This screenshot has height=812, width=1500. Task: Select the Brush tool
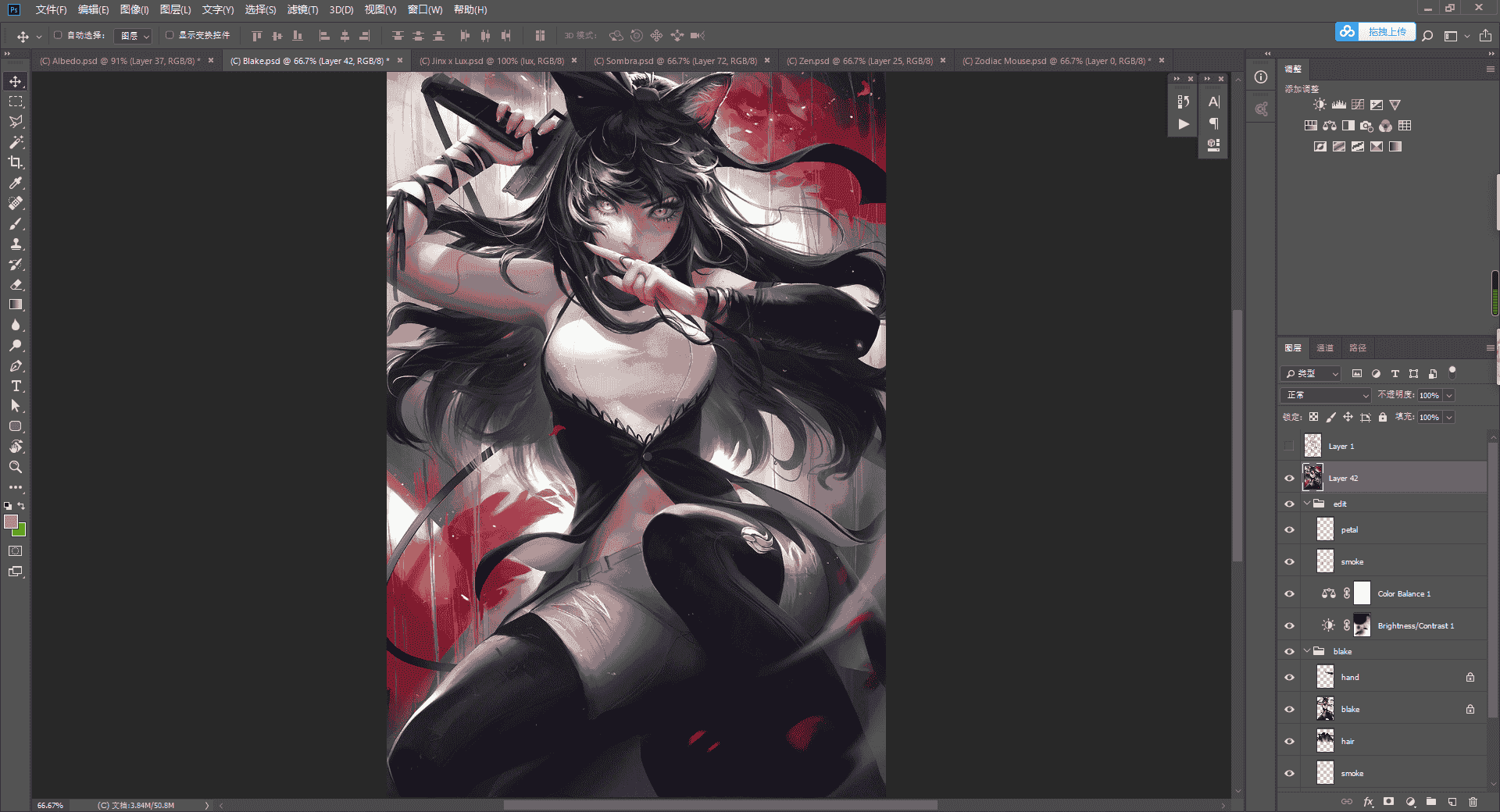[16, 223]
